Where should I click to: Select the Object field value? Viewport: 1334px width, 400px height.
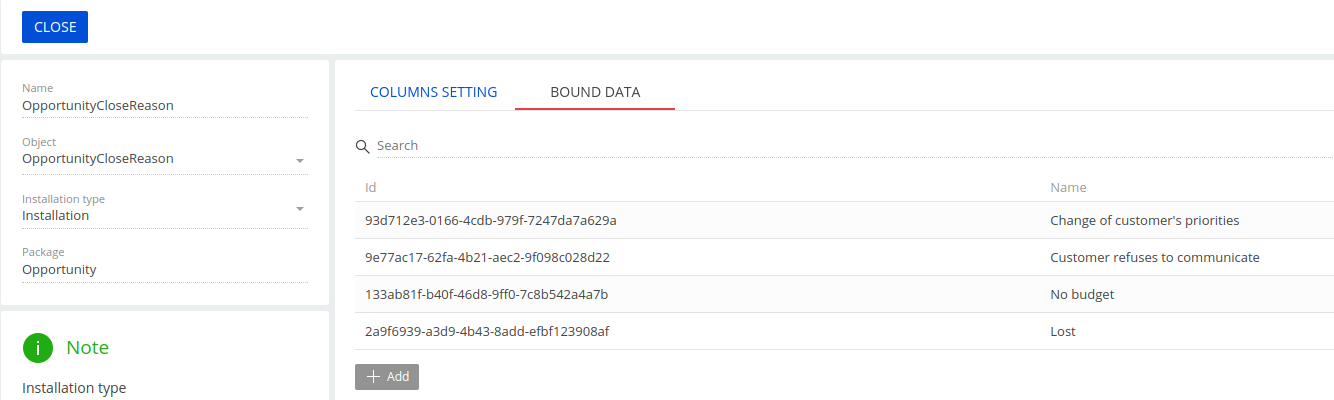tap(98, 158)
